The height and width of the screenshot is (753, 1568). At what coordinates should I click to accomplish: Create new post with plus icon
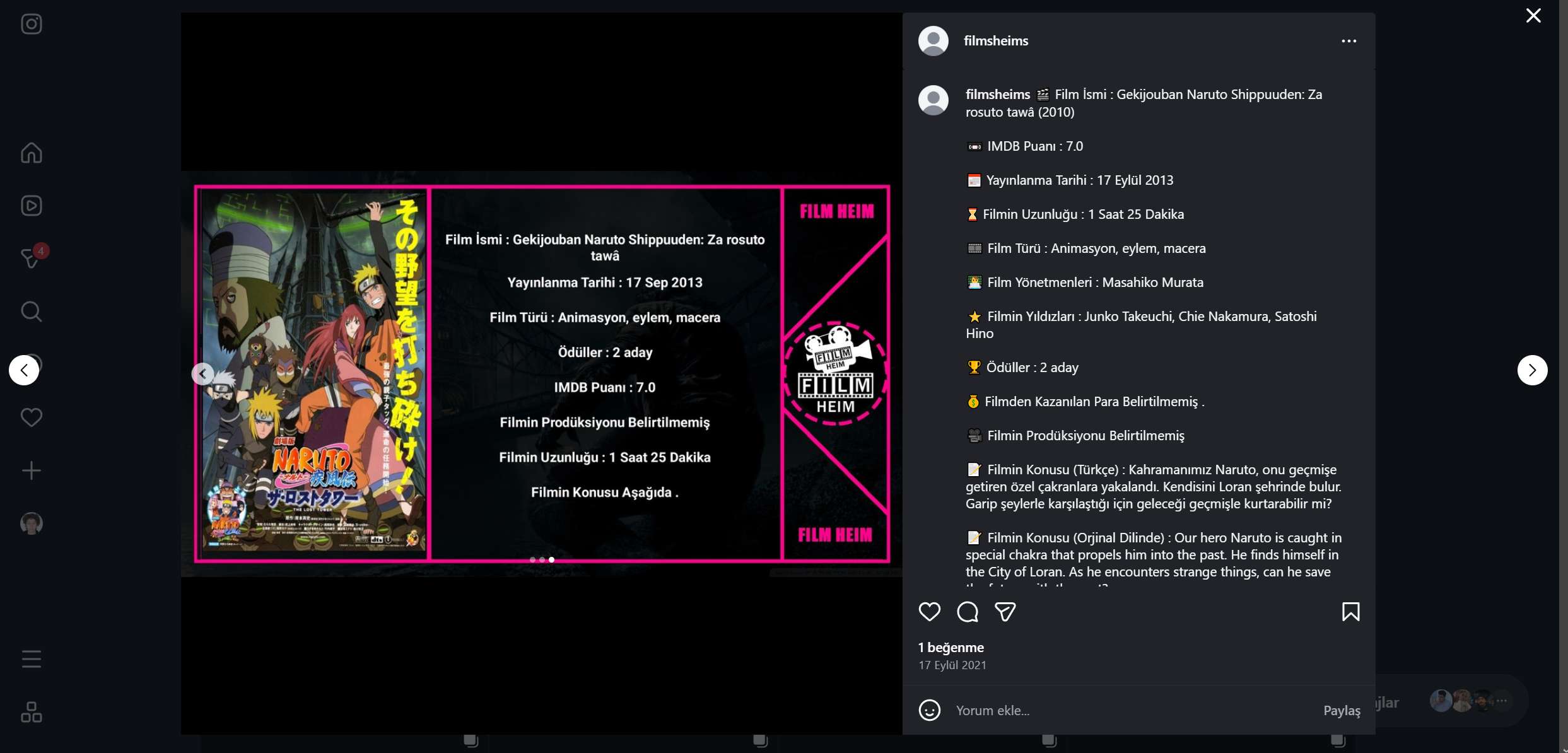coord(31,470)
